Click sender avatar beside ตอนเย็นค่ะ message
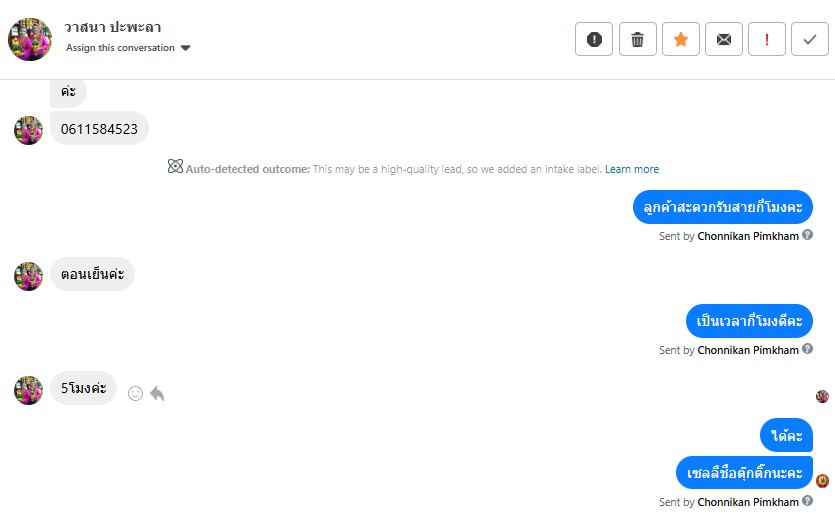This screenshot has width=835, height=531. point(28,276)
